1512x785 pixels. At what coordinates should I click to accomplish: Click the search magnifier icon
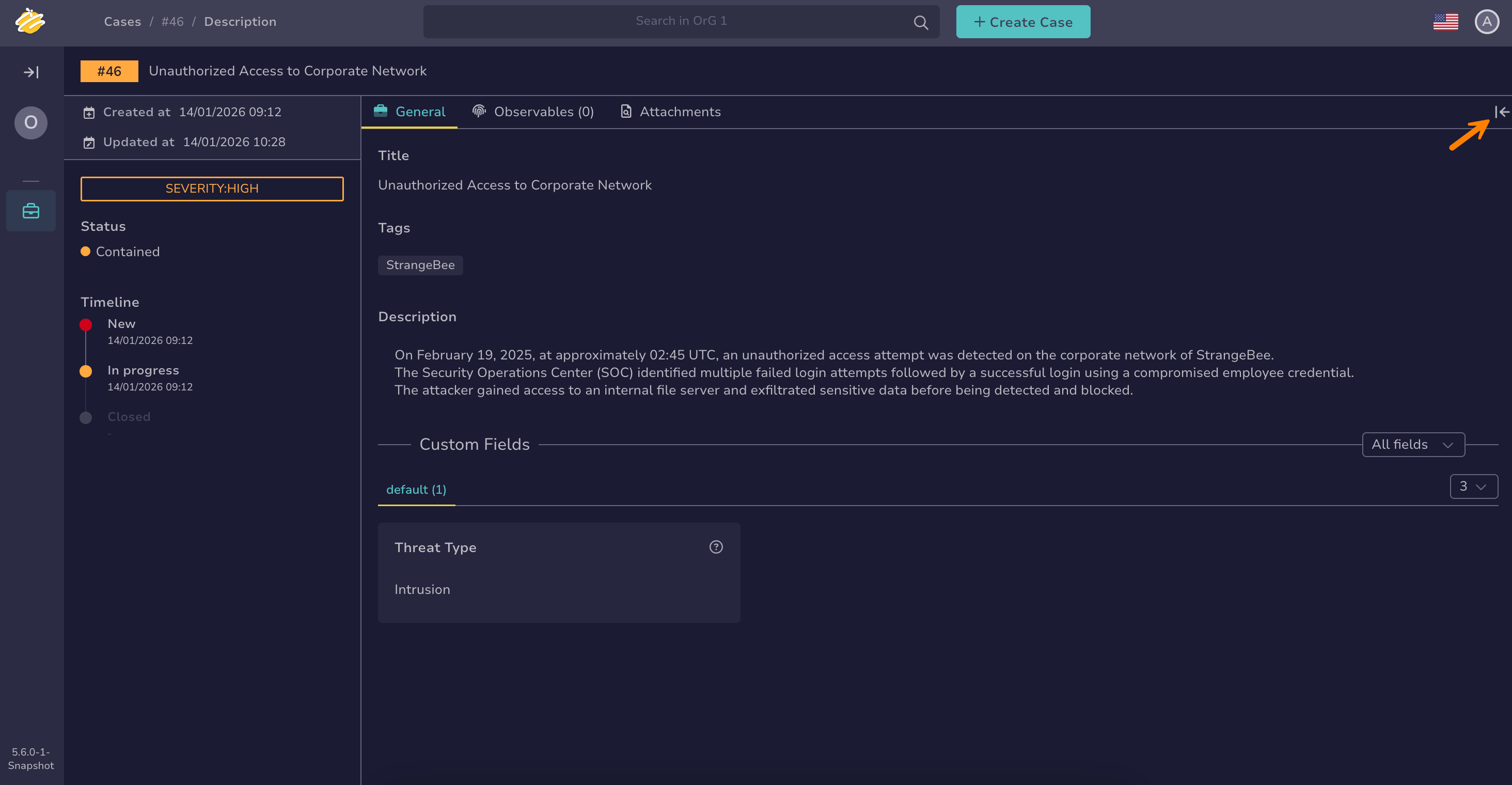click(x=920, y=22)
